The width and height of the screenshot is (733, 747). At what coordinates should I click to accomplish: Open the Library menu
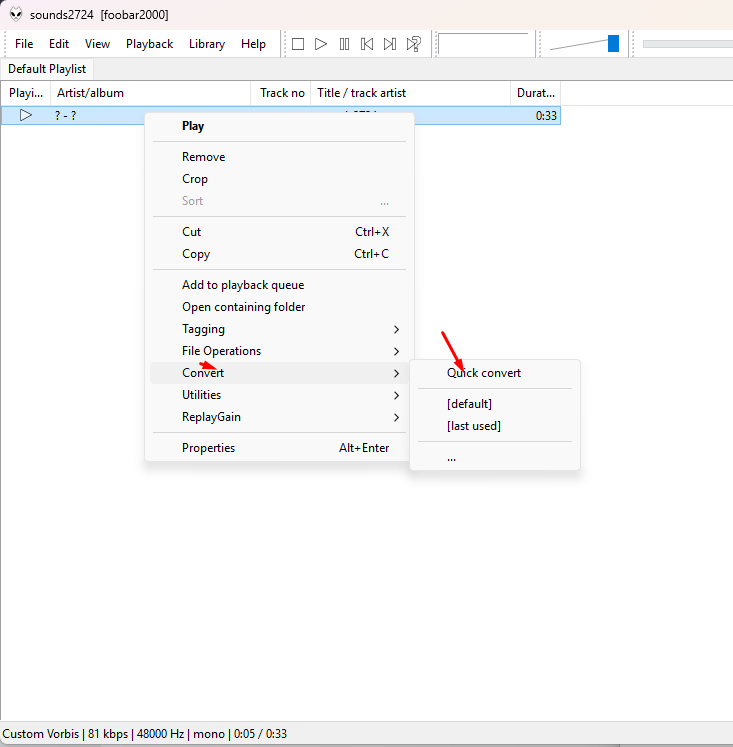coord(207,44)
